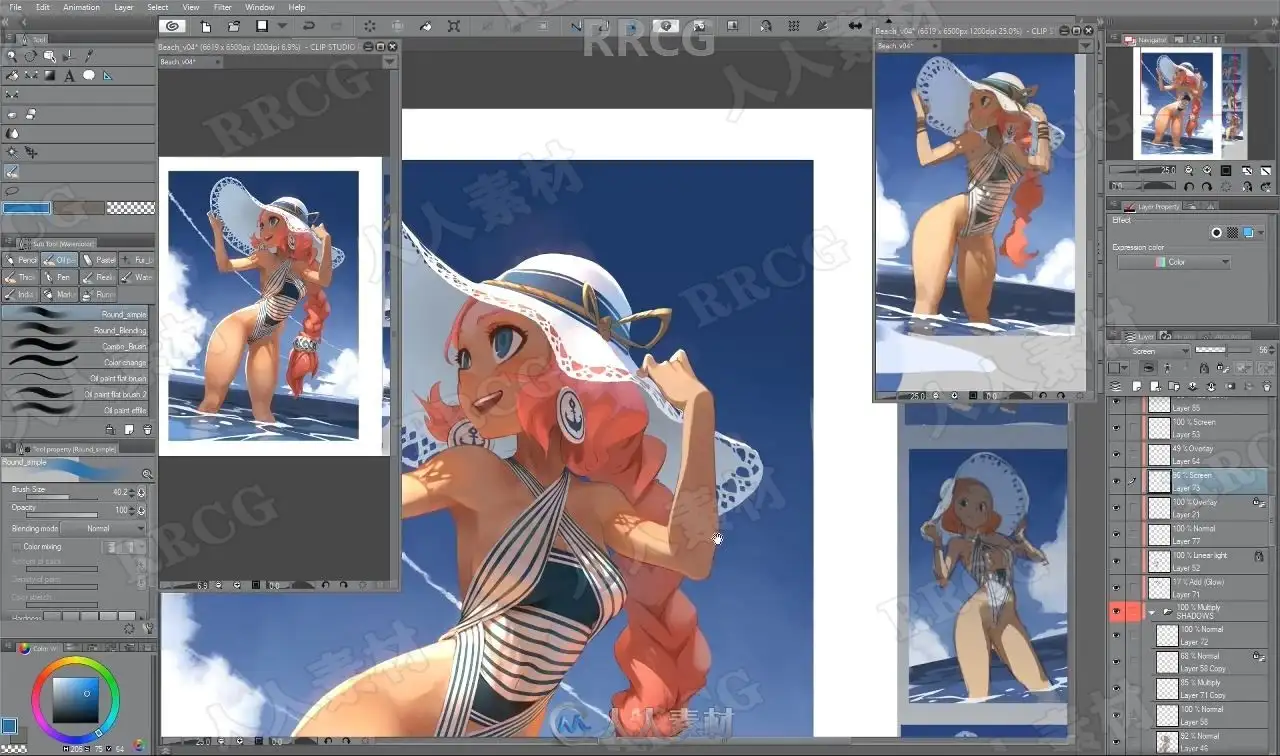Click the Save icon in command bar
This screenshot has width=1280, height=756.
[x=261, y=26]
